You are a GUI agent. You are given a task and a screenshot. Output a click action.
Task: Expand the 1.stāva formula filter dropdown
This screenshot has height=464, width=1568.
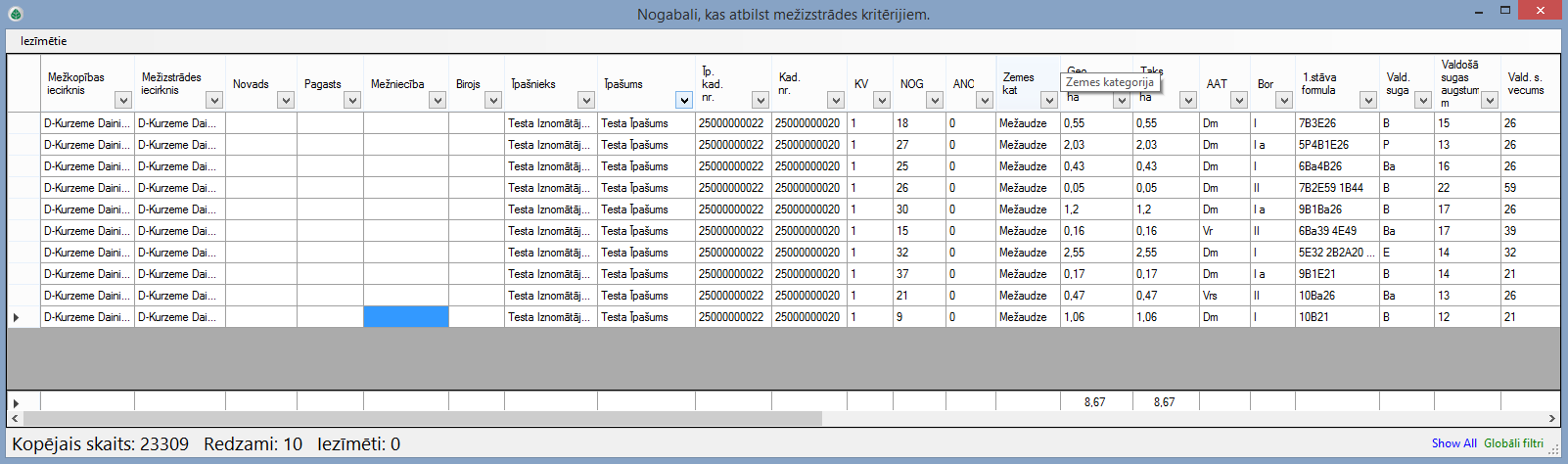[1367, 100]
